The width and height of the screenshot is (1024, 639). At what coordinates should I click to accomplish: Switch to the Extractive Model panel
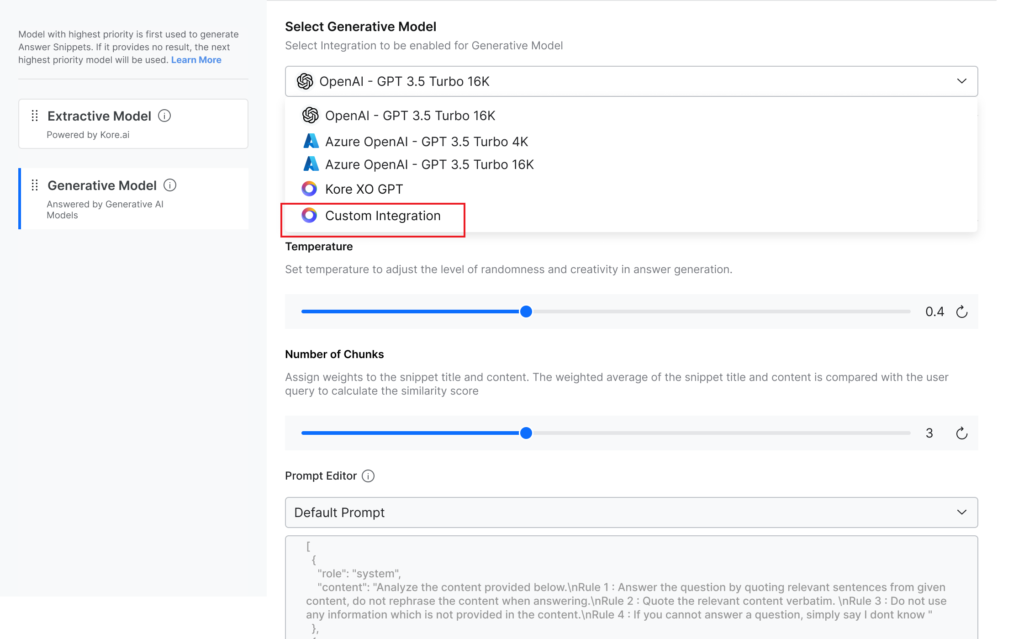point(133,123)
